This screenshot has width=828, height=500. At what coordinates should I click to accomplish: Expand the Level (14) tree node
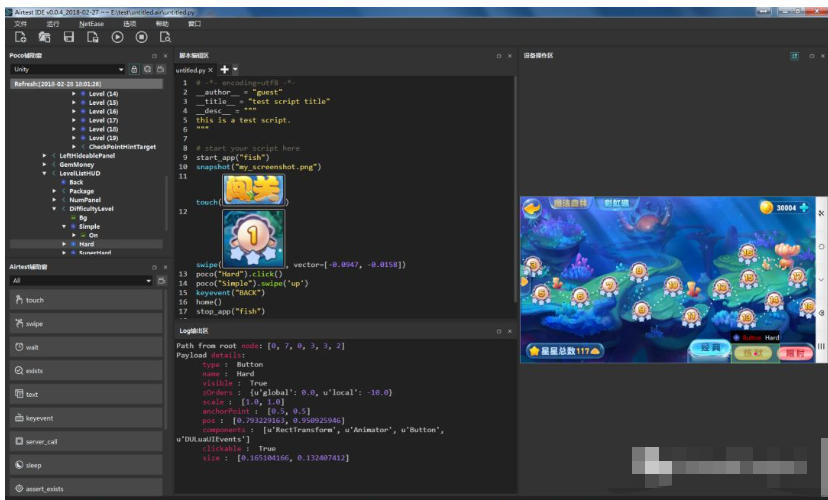(x=74, y=93)
